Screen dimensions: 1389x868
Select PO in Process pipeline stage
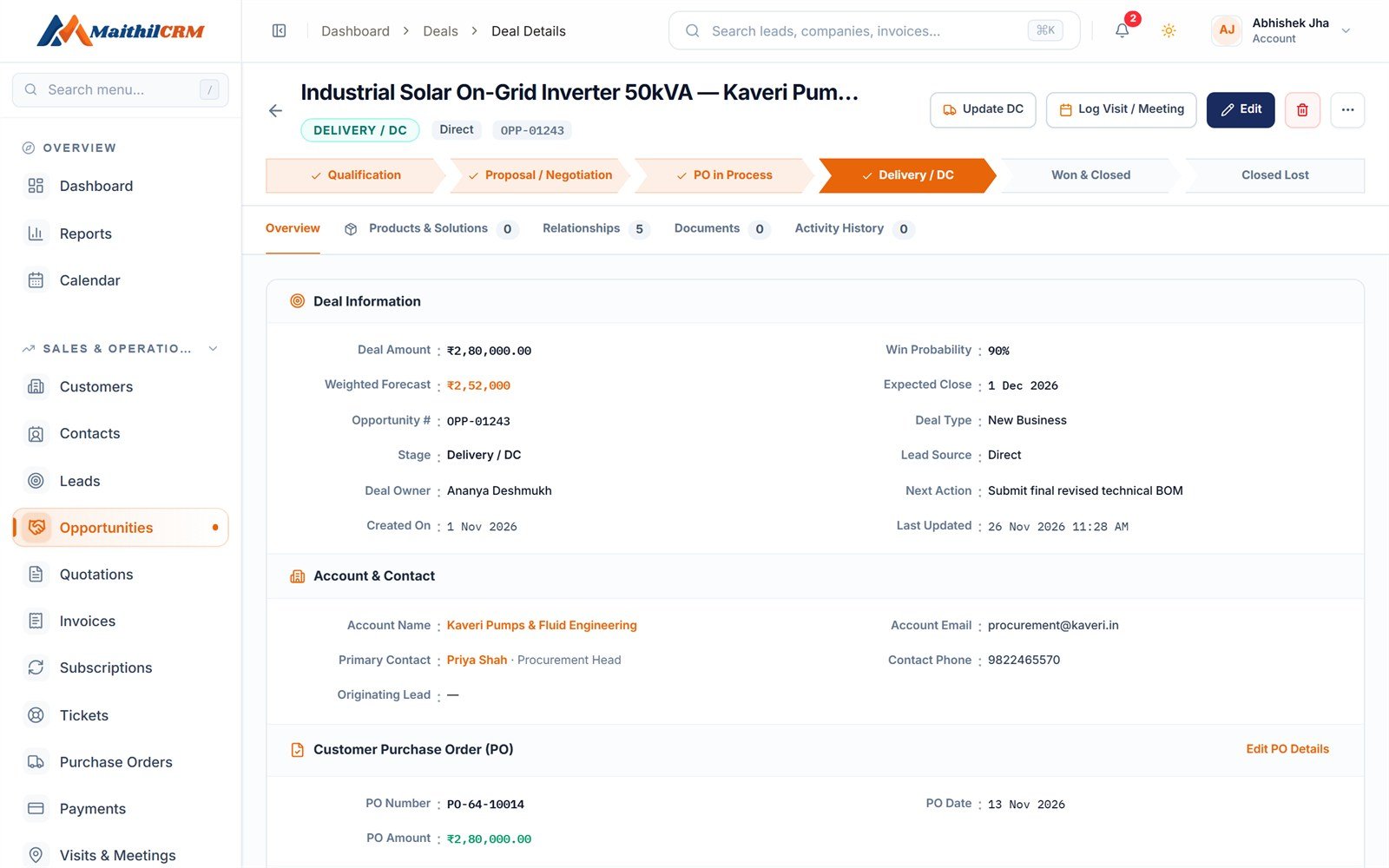[x=724, y=175]
